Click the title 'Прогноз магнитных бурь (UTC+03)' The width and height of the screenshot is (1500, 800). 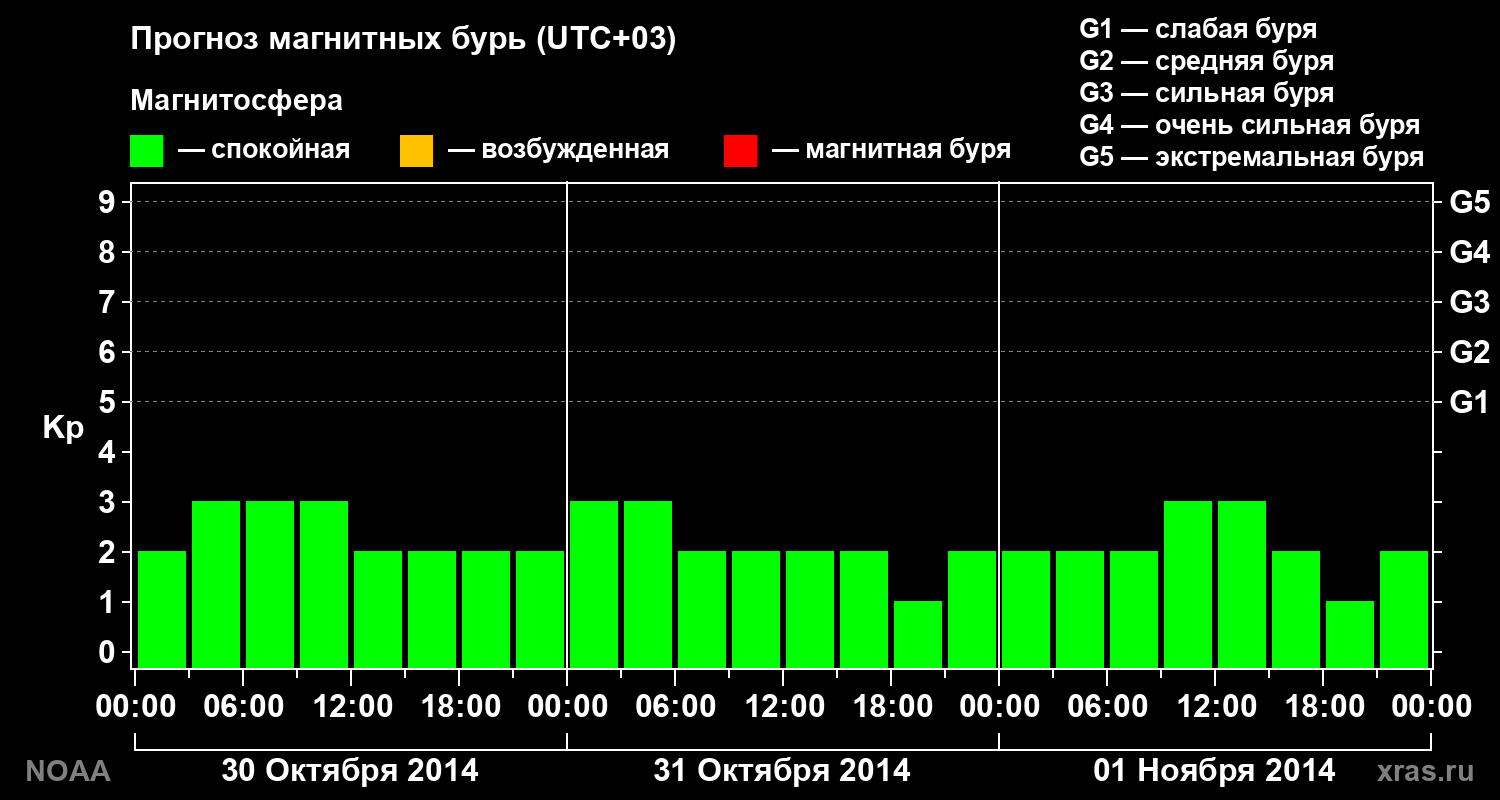click(x=404, y=40)
